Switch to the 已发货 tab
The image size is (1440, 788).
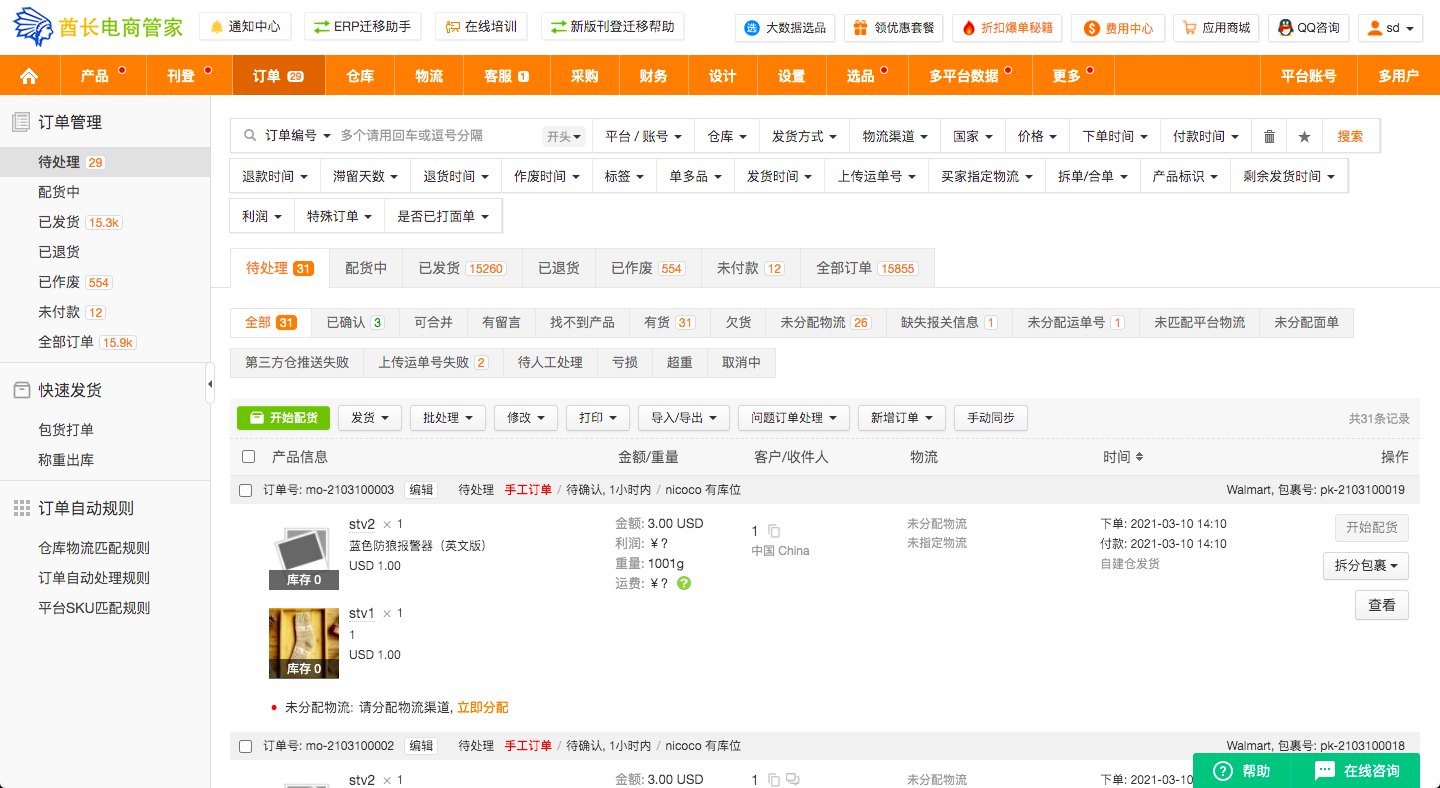point(461,268)
